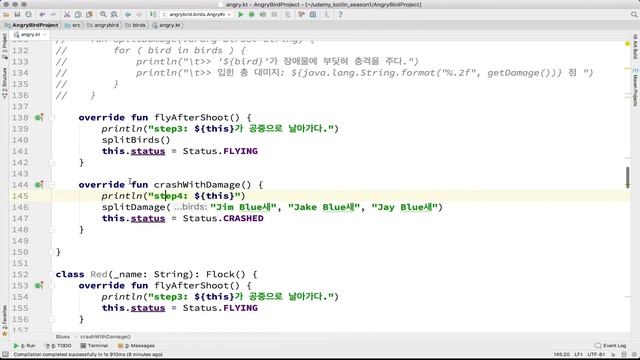Open the Maven Projects sidebar tab

[635, 88]
